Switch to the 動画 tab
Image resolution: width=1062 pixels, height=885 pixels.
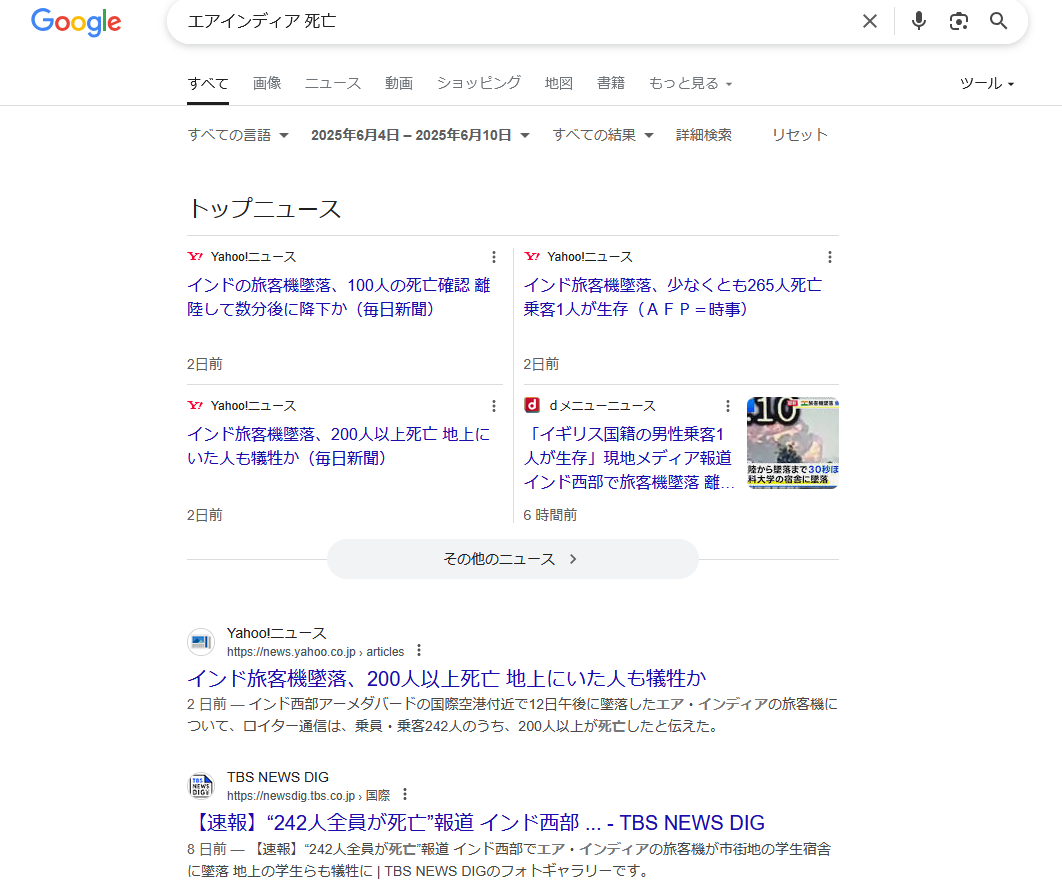[399, 83]
